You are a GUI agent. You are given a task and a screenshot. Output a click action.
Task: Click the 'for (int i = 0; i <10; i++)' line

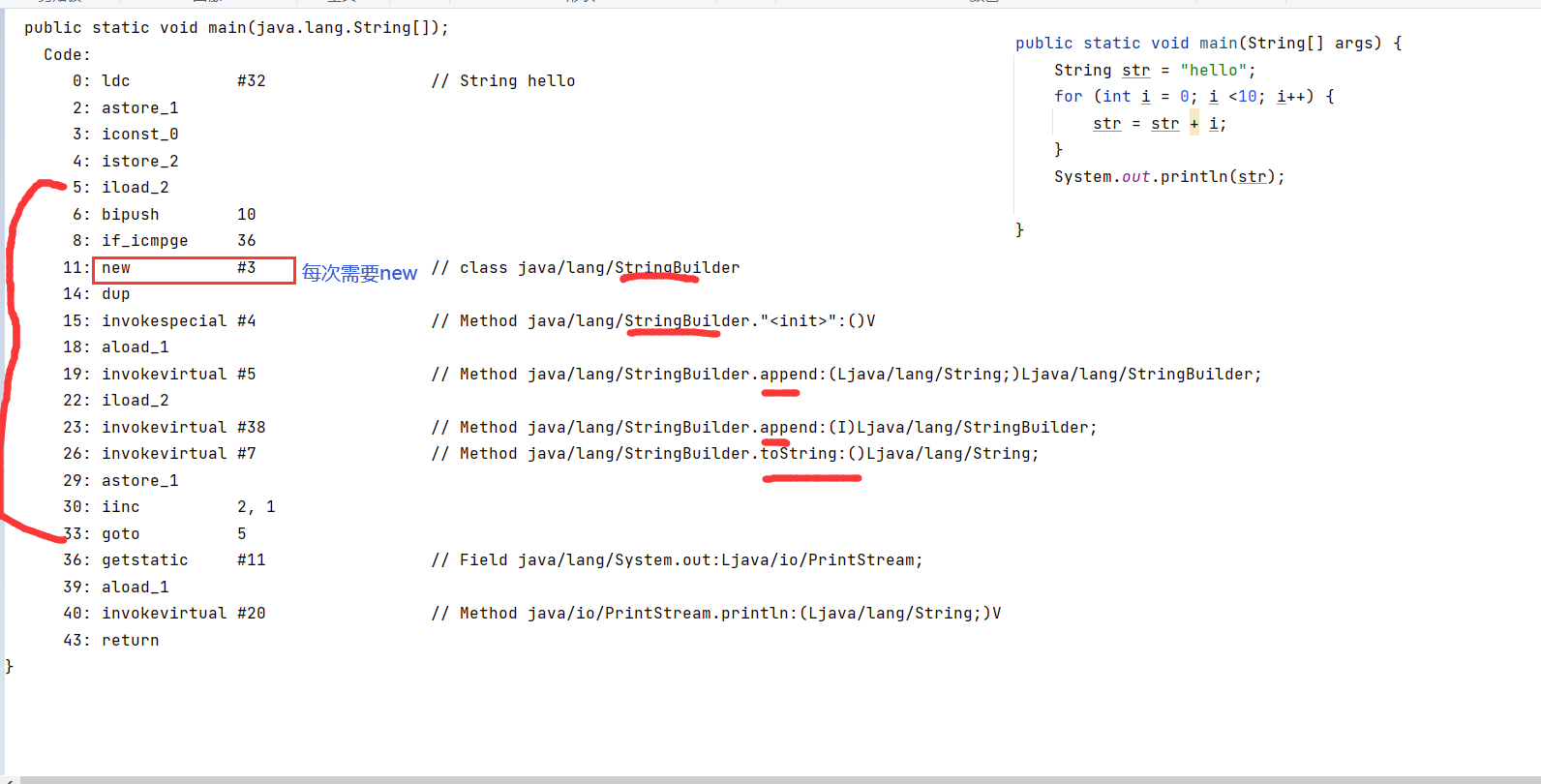(1194, 97)
